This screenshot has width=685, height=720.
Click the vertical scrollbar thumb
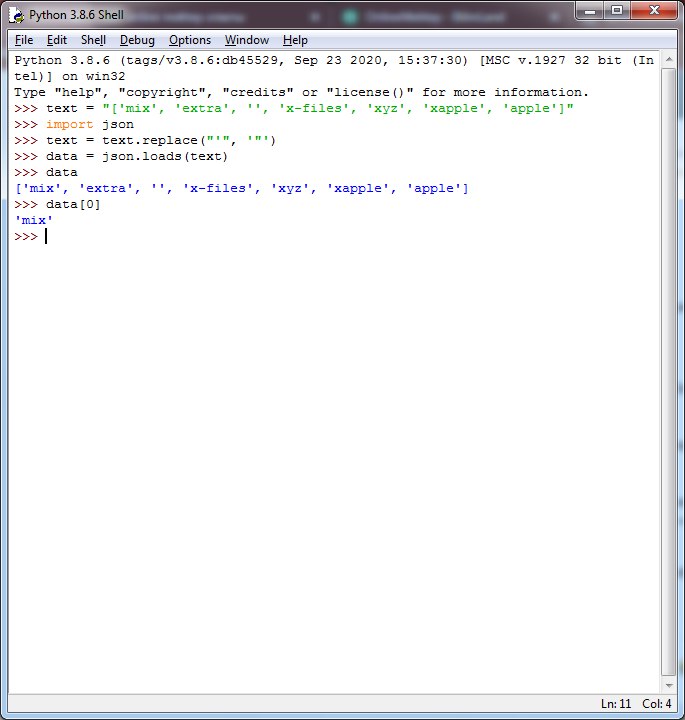pyautogui.click(x=669, y=372)
